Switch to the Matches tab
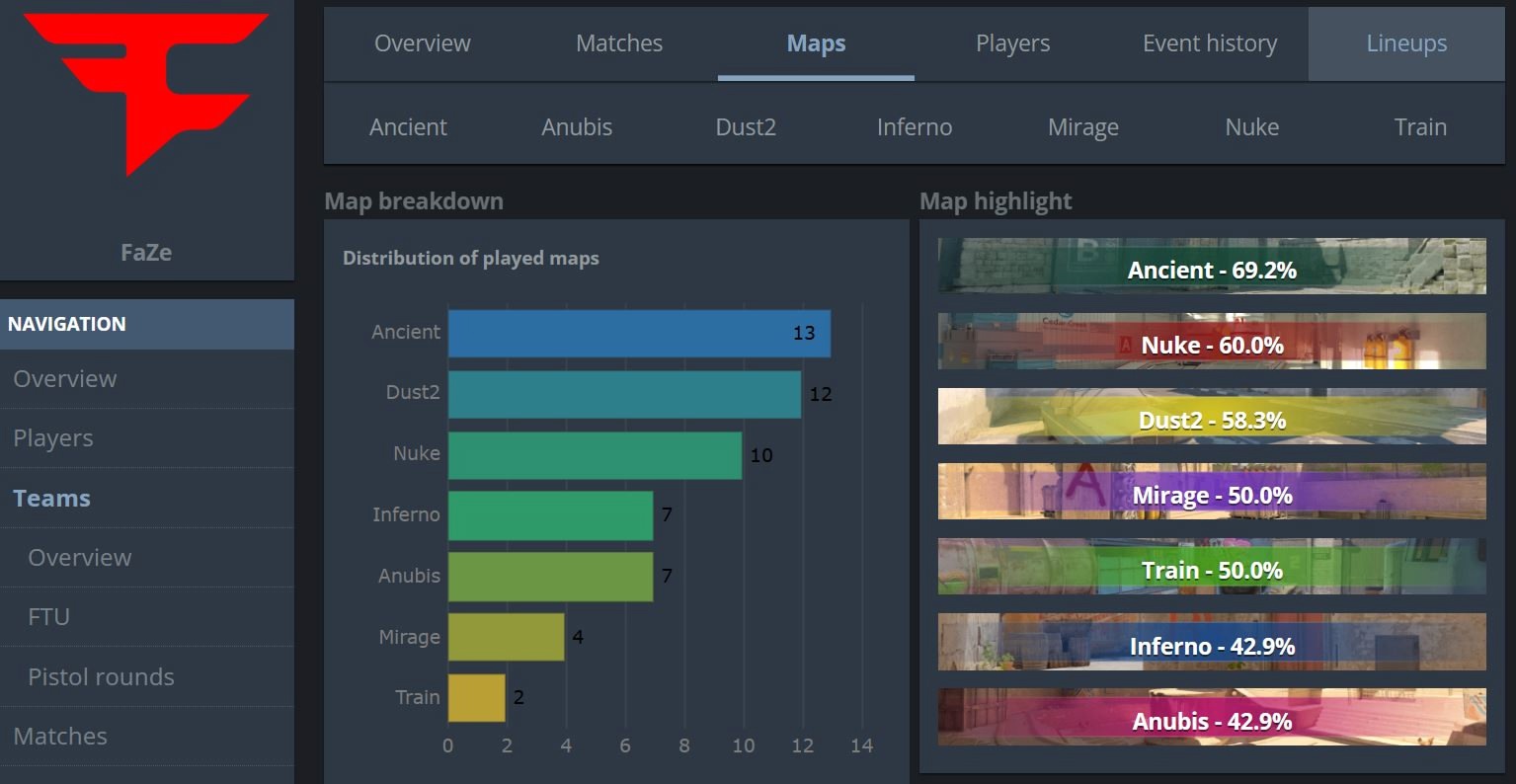Screen dimensions: 1516x784 tap(619, 43)
